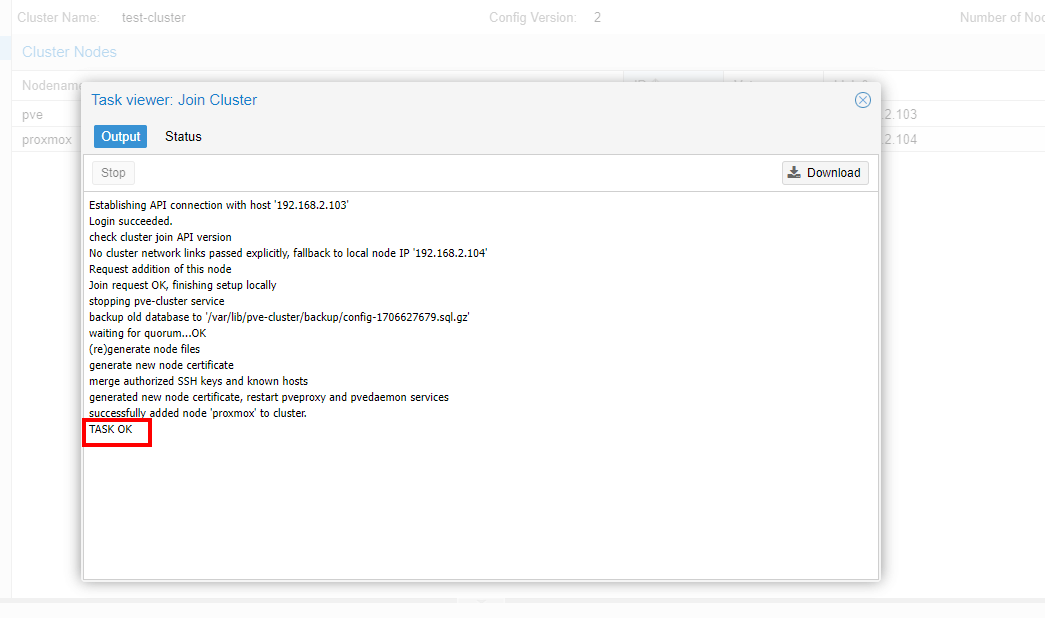Select the pve node row
The image size is (1045, 618).
click(33, 115)
